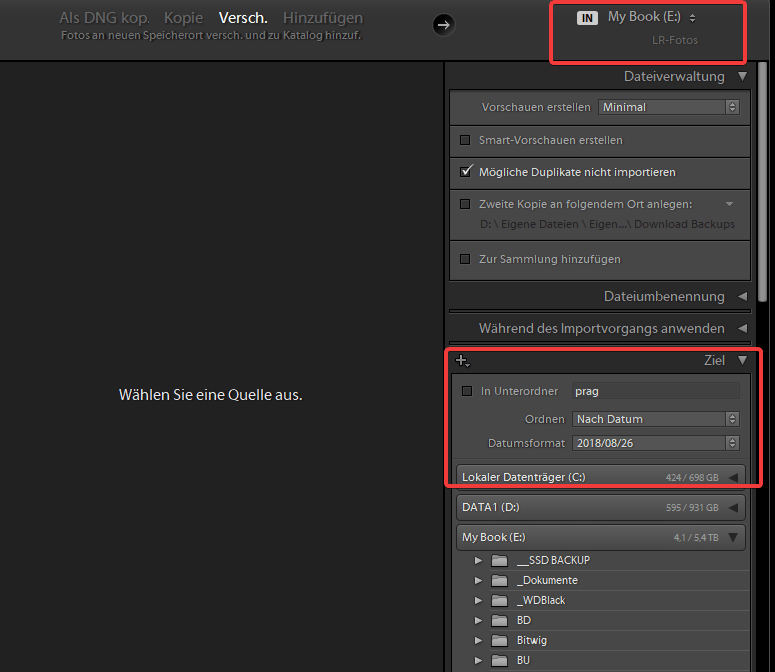The height and width of the screenshot is (672, 775).
Task: Enable the 'In Unterordner' checkbox
Action: tap(467, 391)
